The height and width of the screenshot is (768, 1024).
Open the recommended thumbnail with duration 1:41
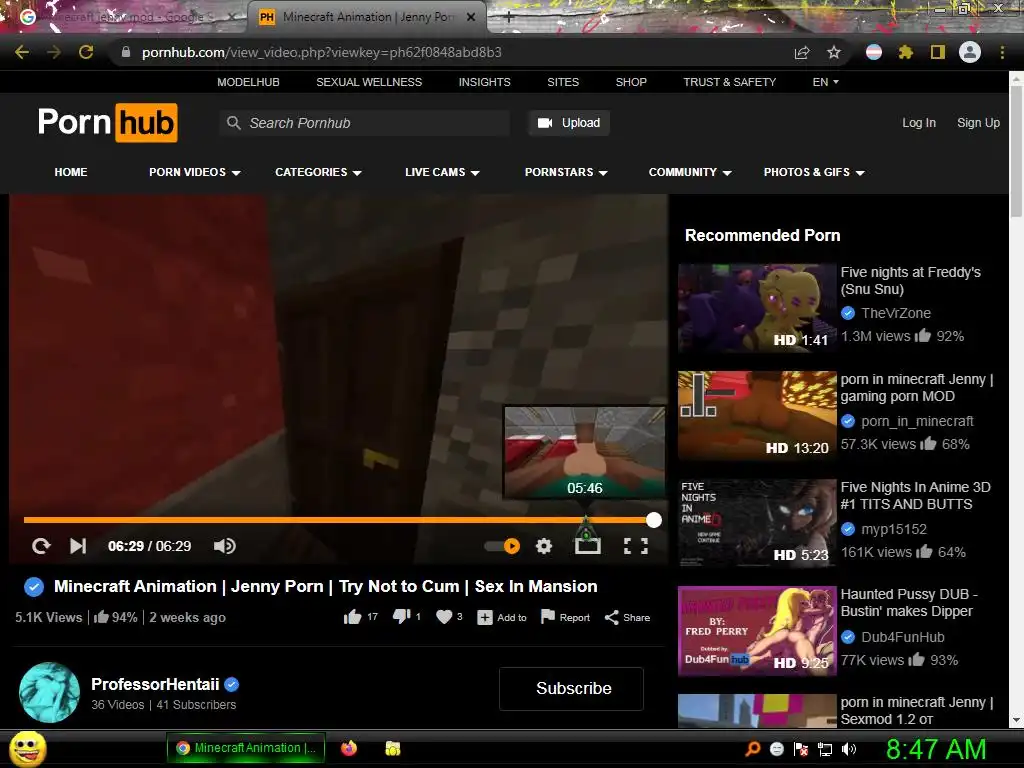click(757, 308)
